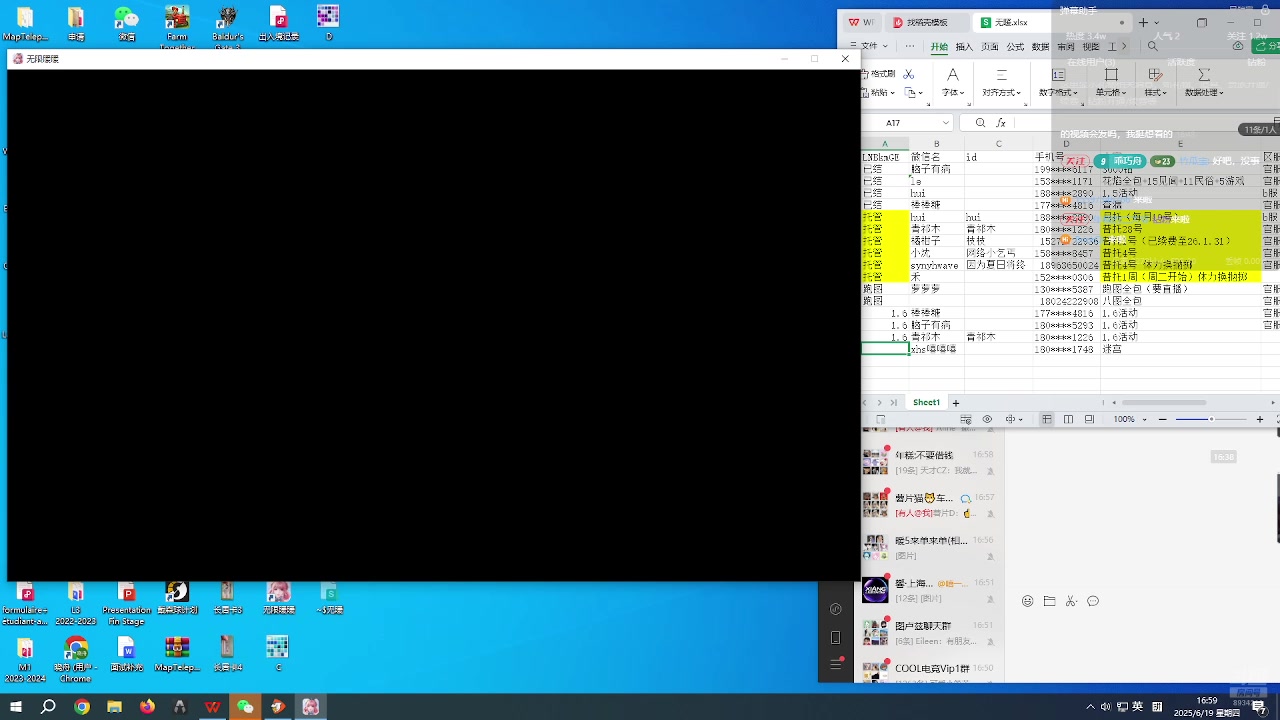Viewport: 1280px width, 720px height.
Task: Click the emoji icon in WeChat chat box
Action: coord(1027,601)
